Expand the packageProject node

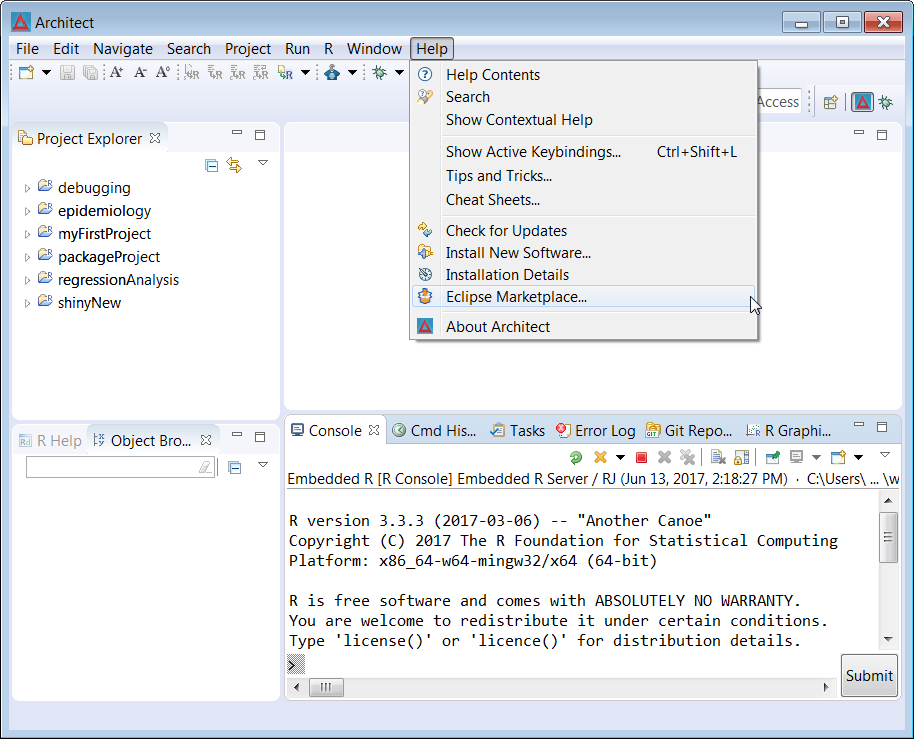[x=27, y=257]
